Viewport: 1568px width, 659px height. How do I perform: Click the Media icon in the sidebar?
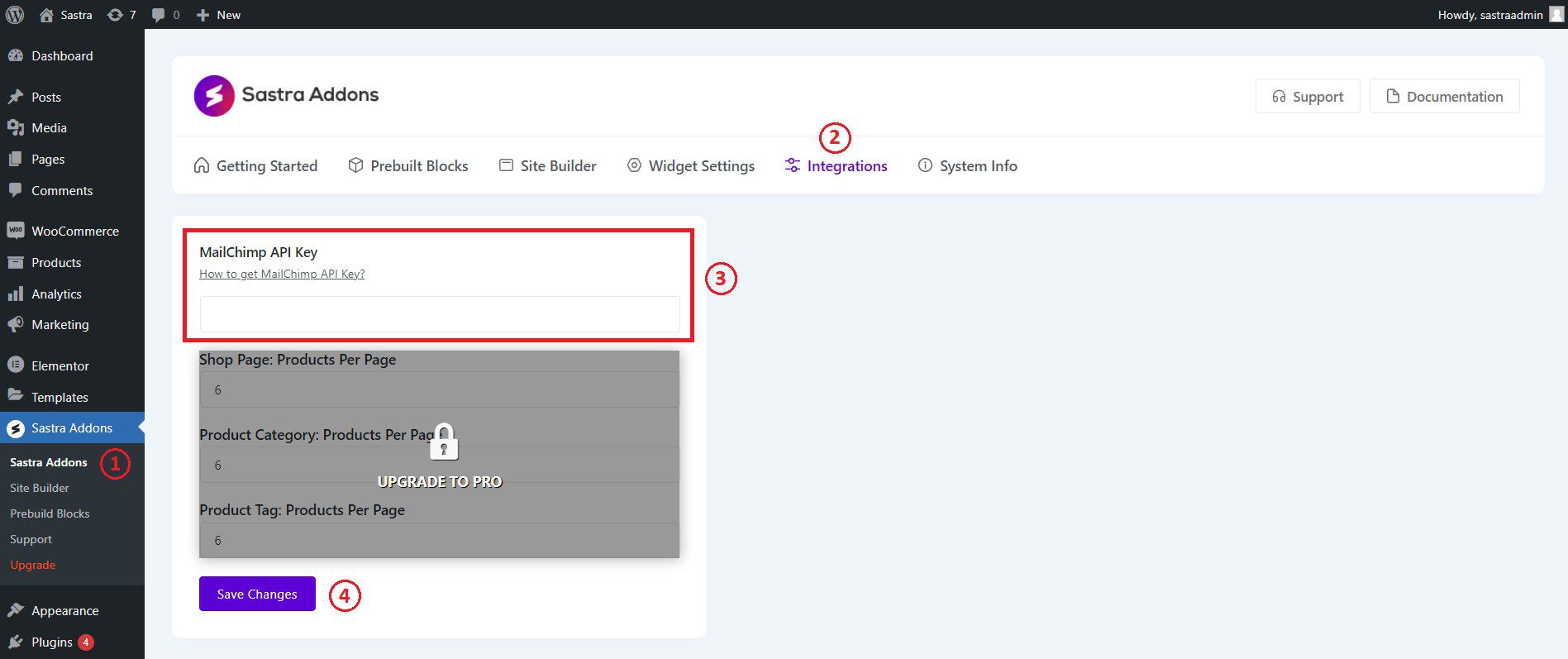(15, 127)
